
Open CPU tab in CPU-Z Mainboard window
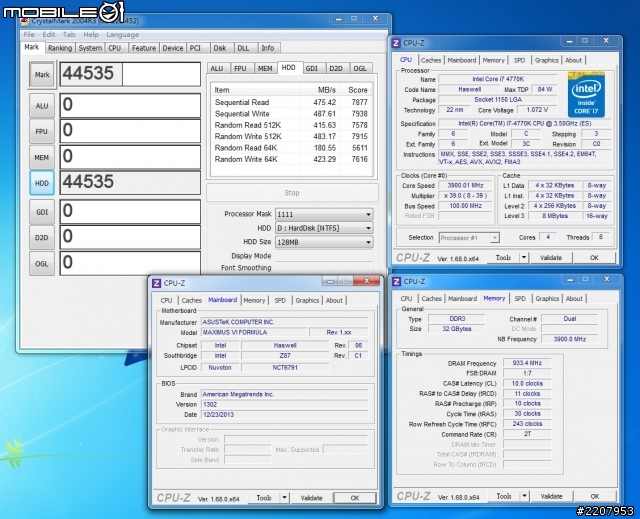coord(166,300)
